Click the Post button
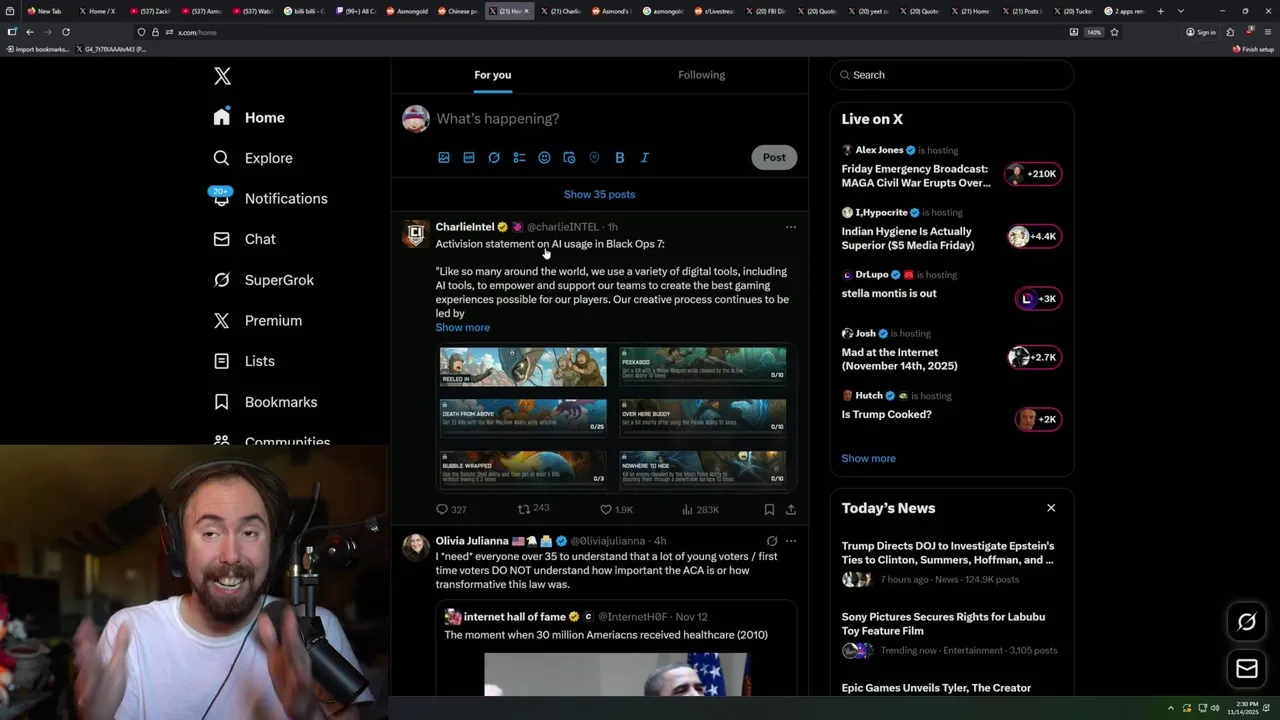The width and height of the screenshot is (1280, 720). tap(774, 157)
